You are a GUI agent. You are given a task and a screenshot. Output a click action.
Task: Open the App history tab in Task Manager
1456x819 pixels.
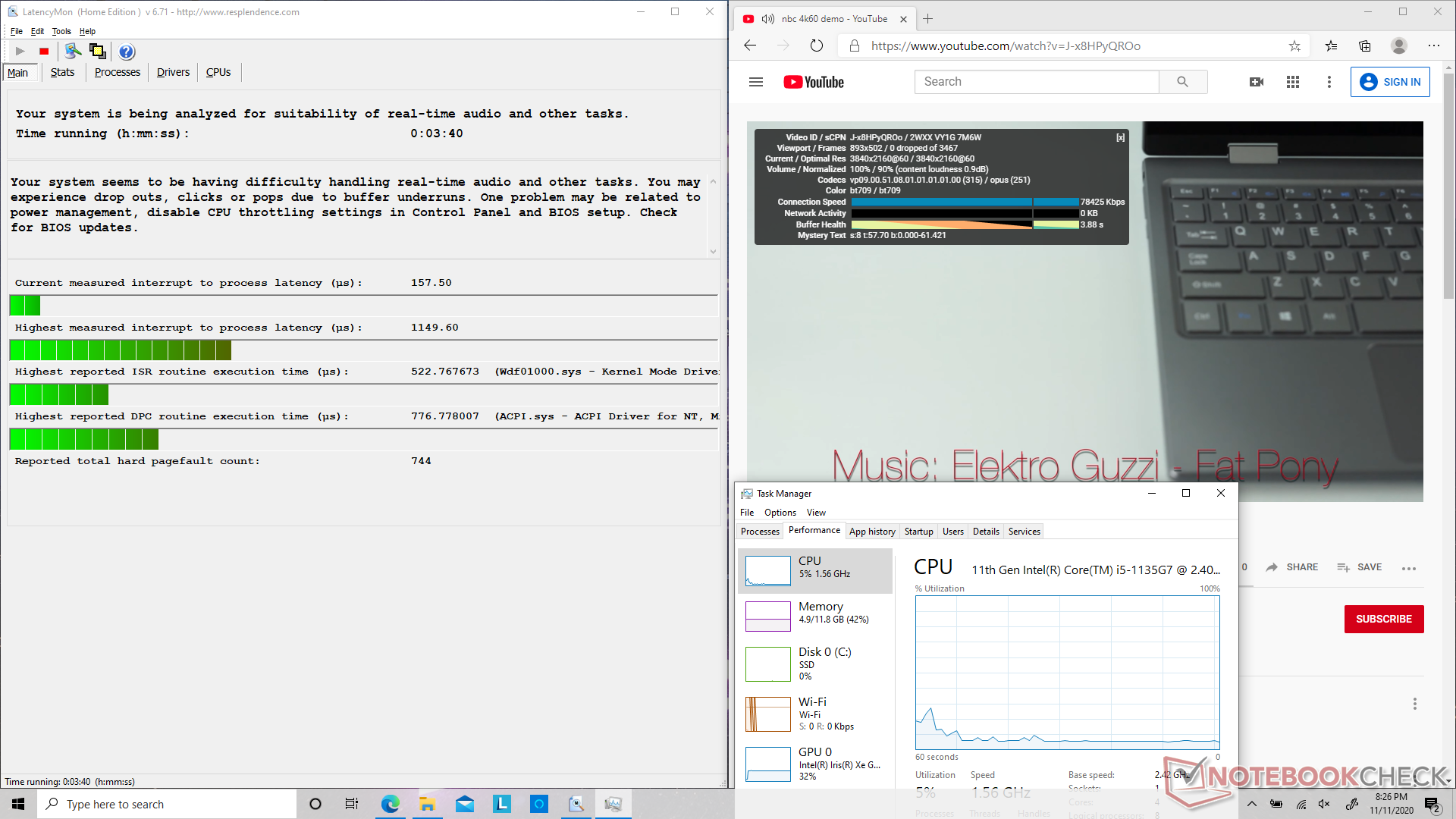(872, 532)
